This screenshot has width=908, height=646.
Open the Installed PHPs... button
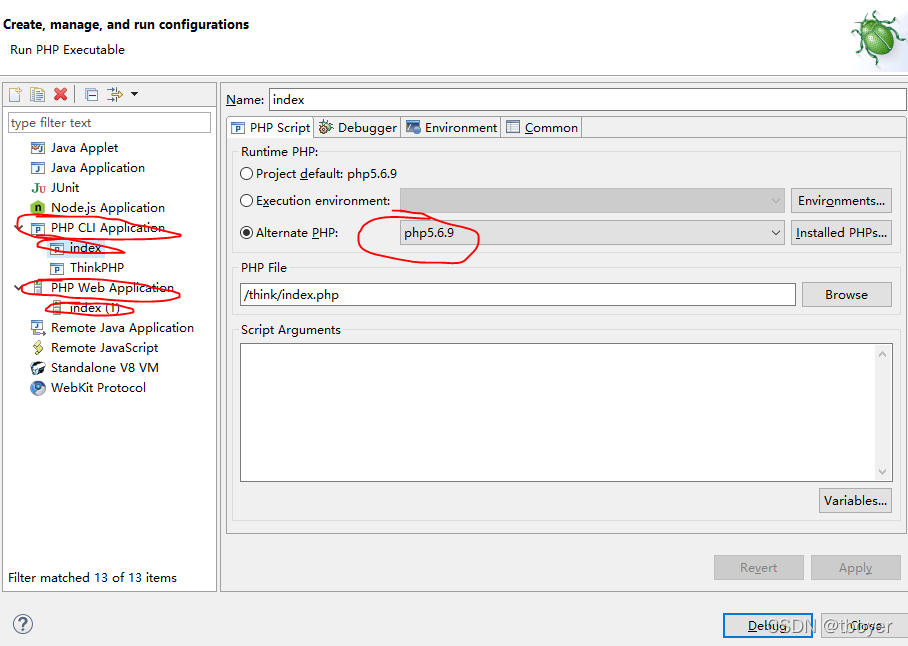[841, 233]
